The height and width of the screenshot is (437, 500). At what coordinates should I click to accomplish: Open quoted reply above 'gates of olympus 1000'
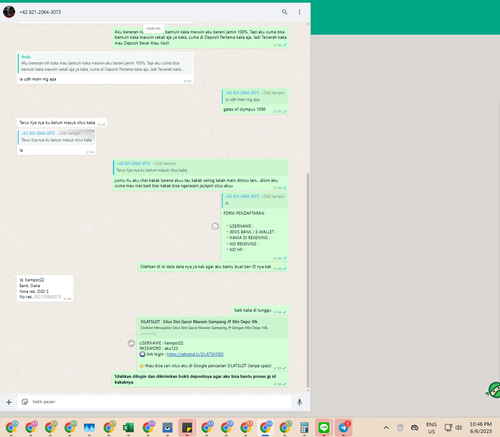[255, 96]
